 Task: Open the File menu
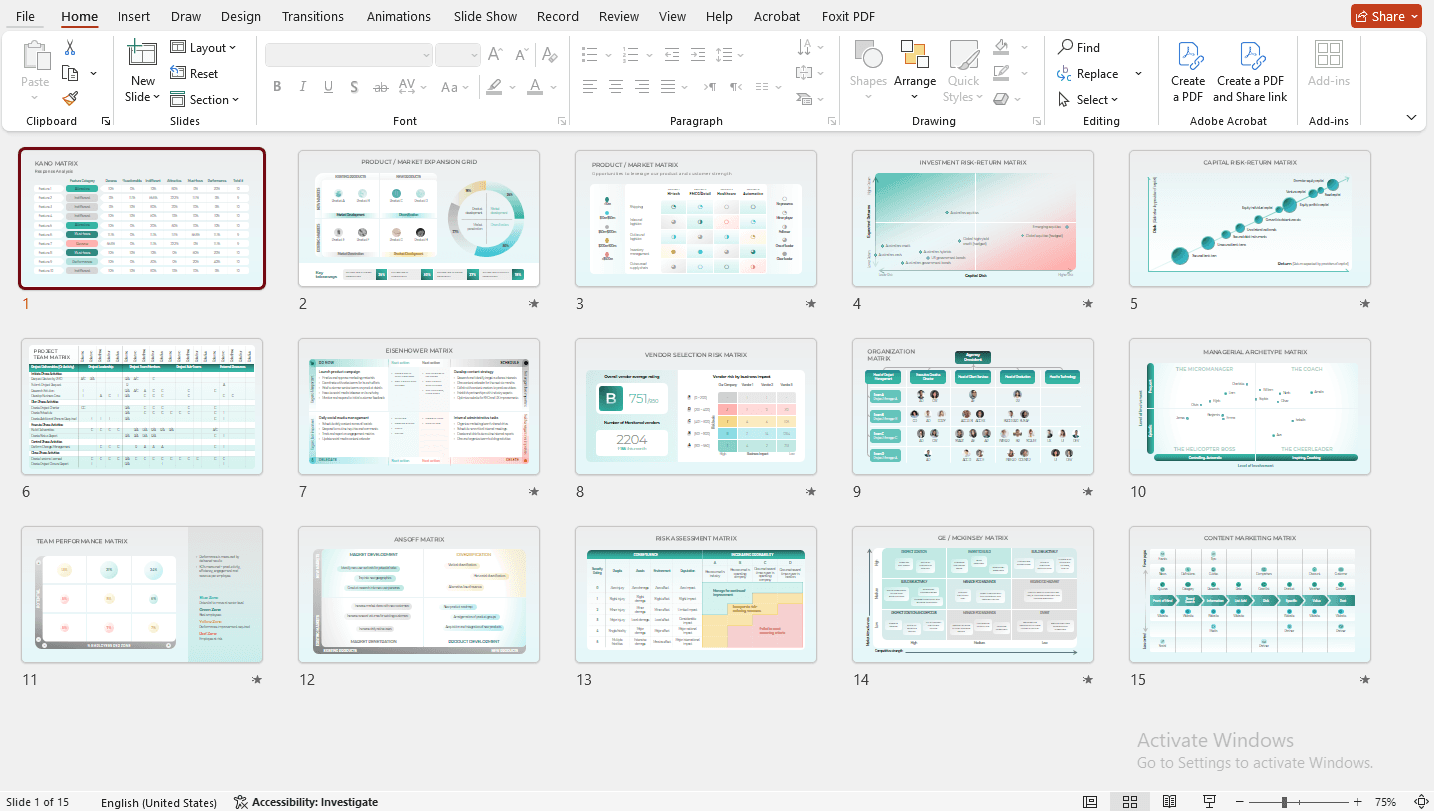(x=25, y=16)
